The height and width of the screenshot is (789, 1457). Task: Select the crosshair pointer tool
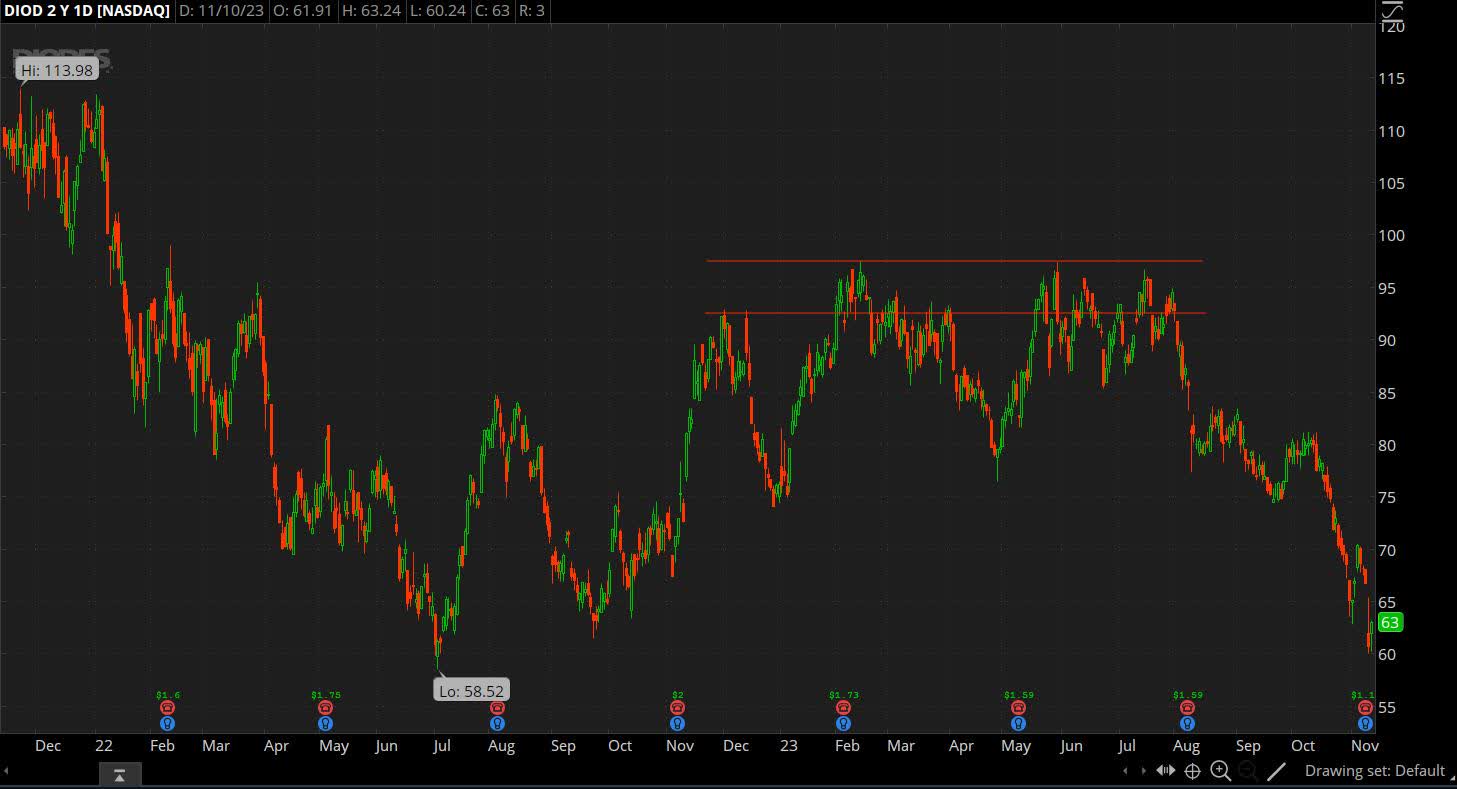click(x=1192, y=771)
